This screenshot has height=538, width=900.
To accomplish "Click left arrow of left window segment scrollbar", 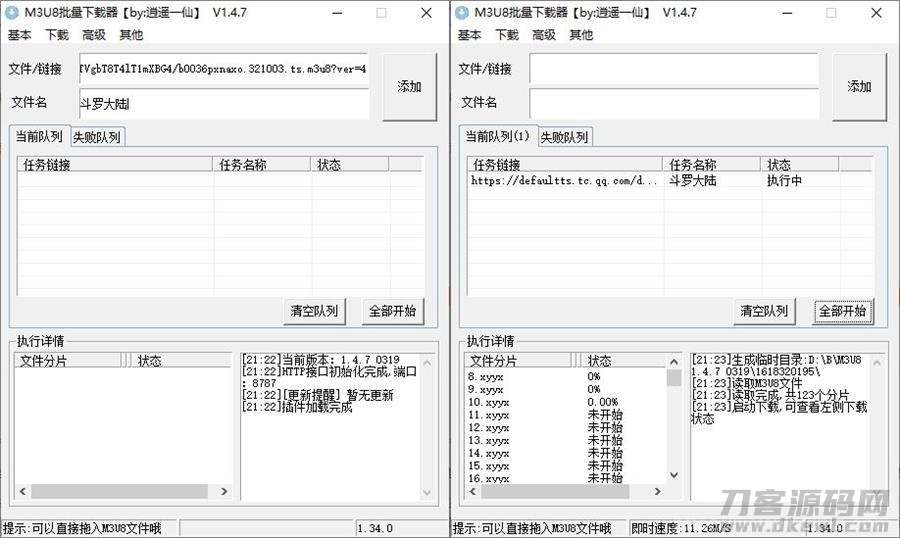I will coord(23,491).
